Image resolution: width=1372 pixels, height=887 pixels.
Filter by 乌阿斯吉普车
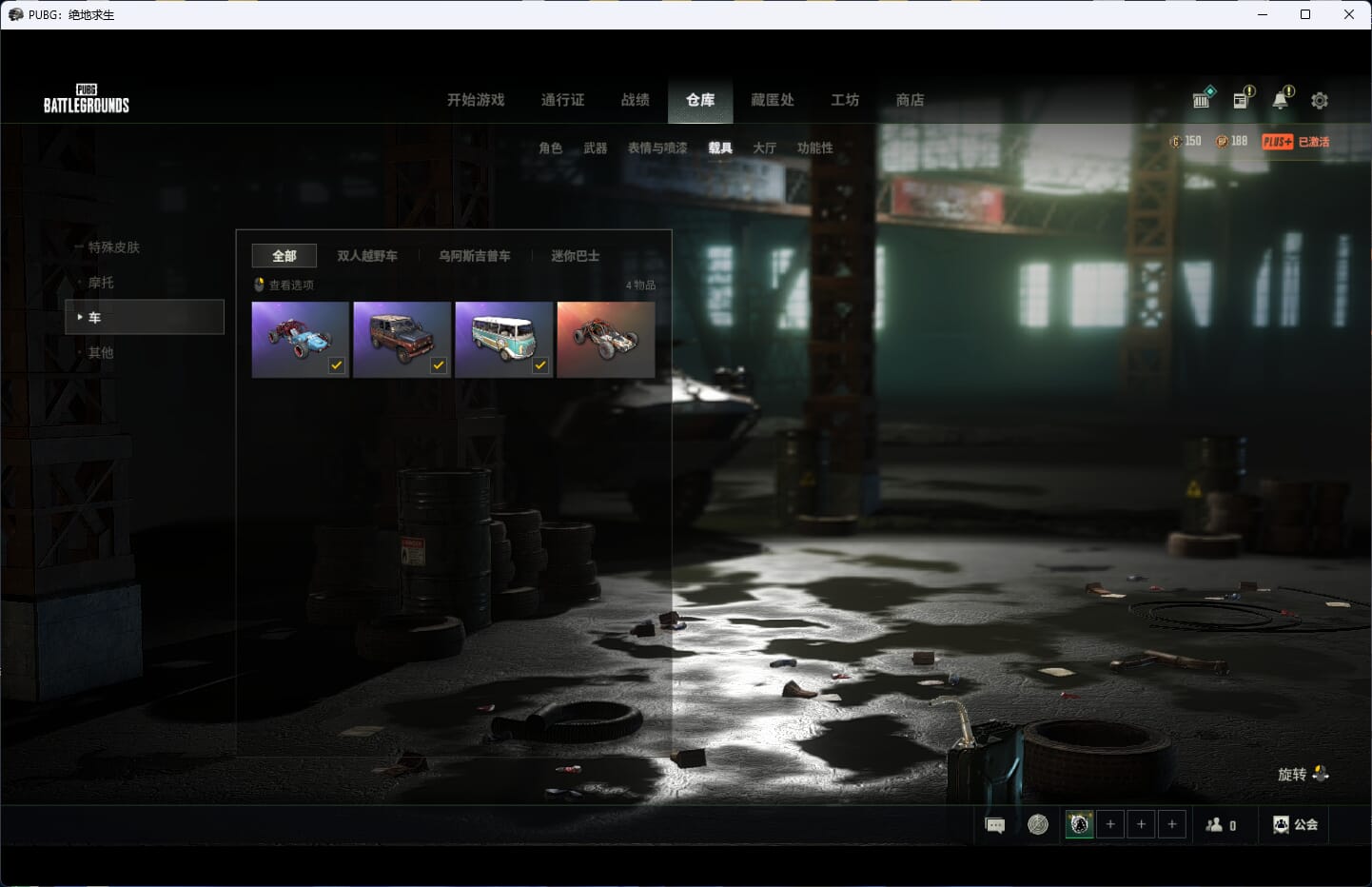tap(475, 256)
